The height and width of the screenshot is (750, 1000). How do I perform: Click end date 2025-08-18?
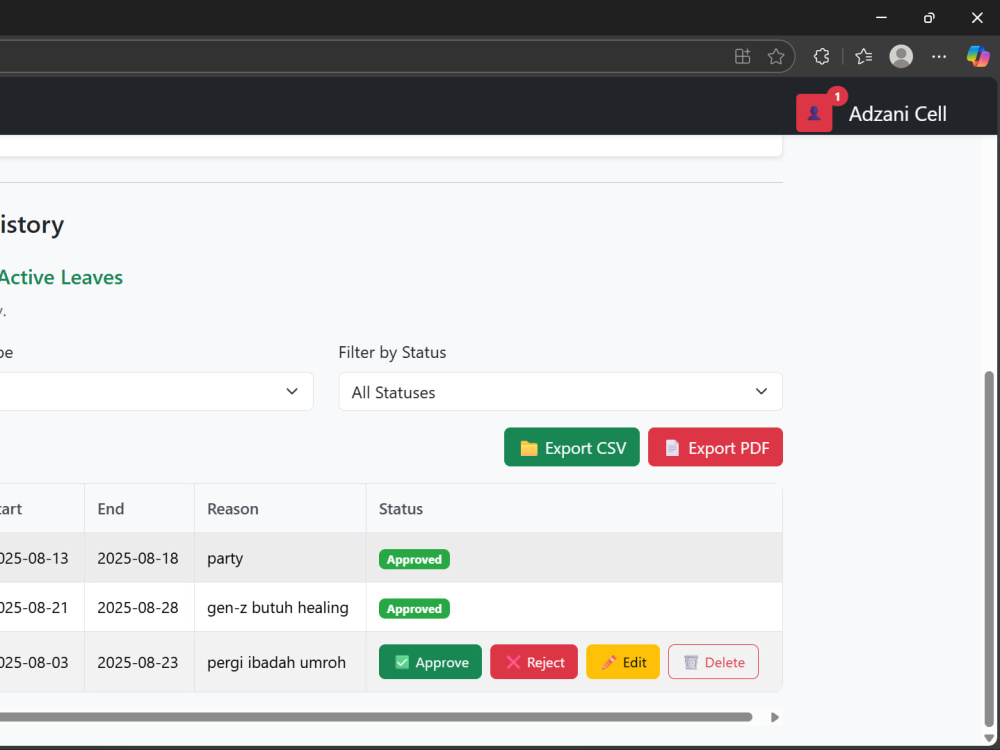click(138, 558)
